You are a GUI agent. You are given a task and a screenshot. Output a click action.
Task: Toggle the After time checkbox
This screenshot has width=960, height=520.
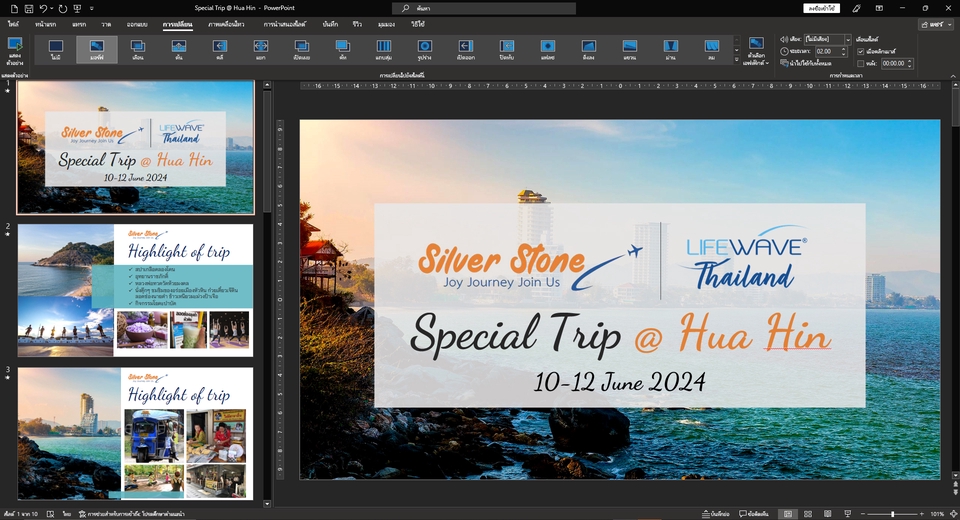click(x=861, y=63)
